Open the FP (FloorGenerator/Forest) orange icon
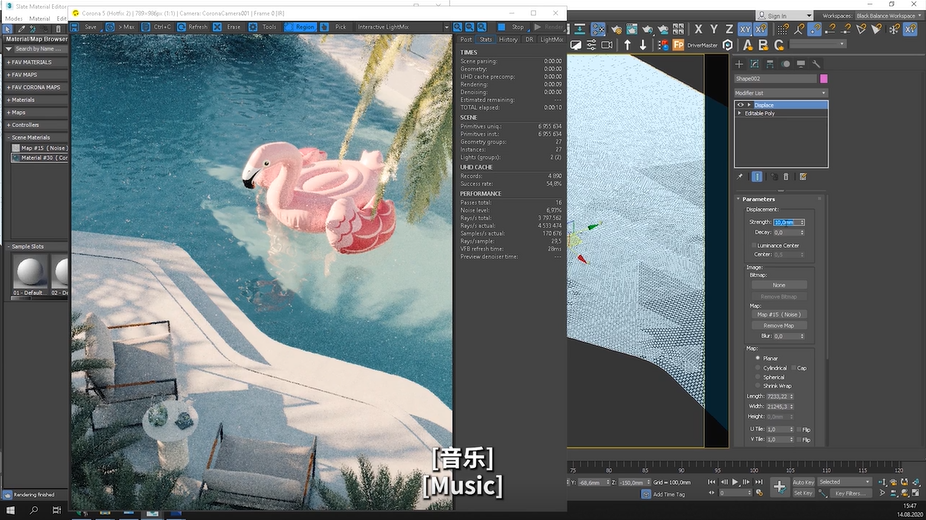This screenshot has width=926, height=520. click(x=678, y=45)
